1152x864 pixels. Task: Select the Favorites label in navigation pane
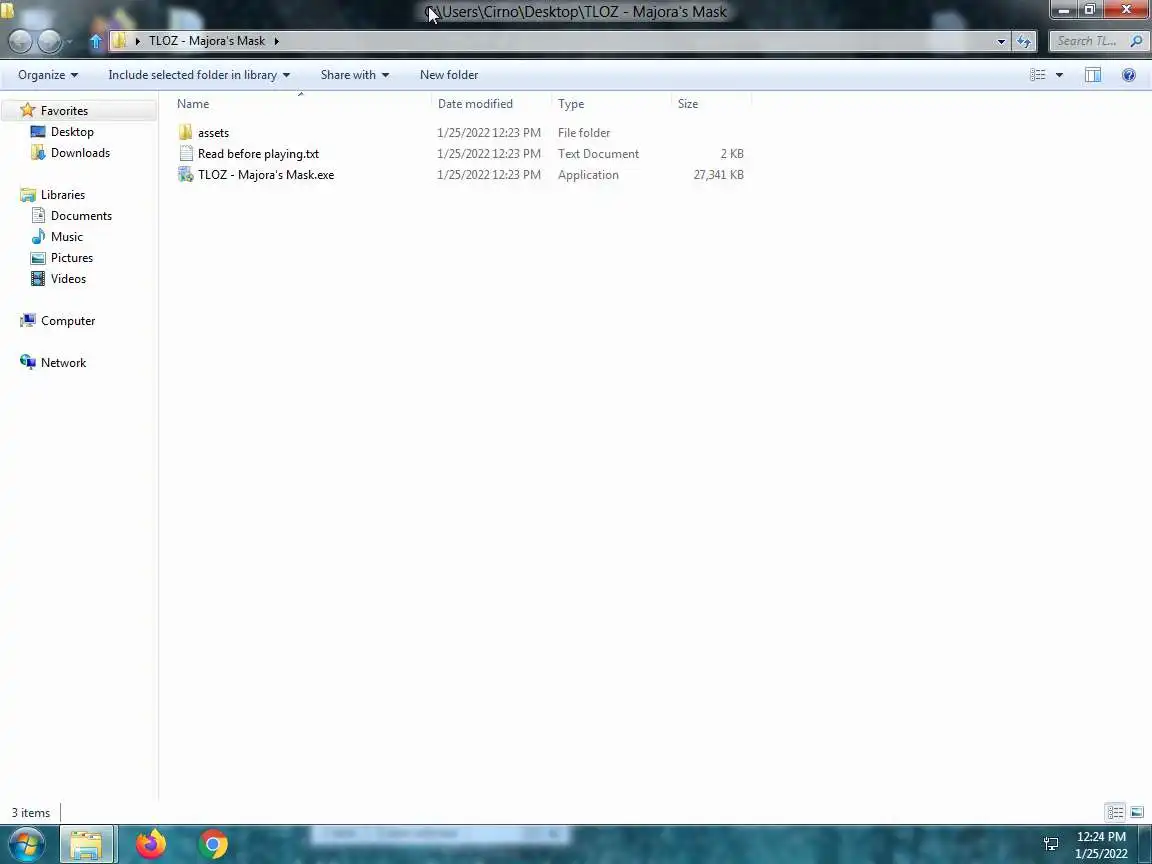64,110
